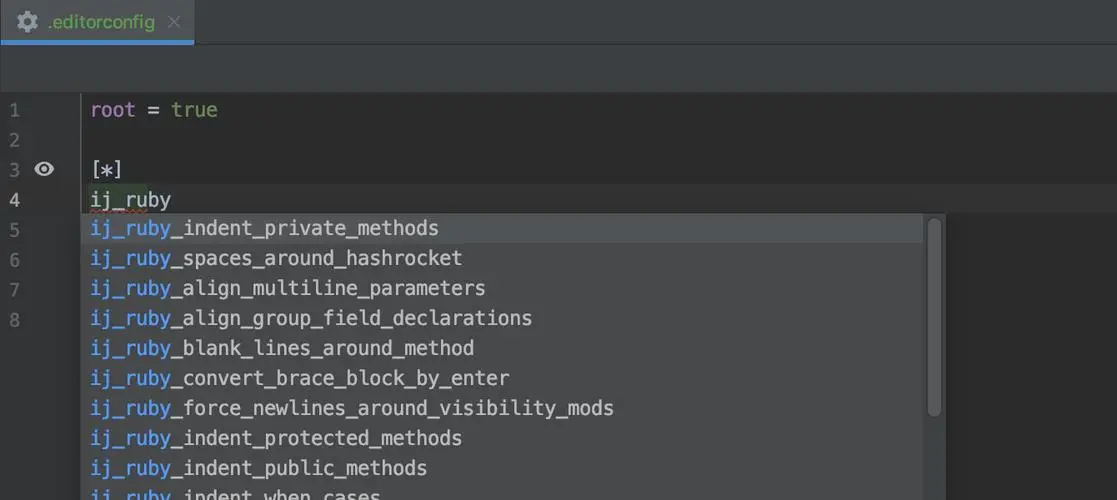Choose ij_ruby_spaces_around_hashrocket suggestion
1117x500 pixels.
click(x=502, y=258)
